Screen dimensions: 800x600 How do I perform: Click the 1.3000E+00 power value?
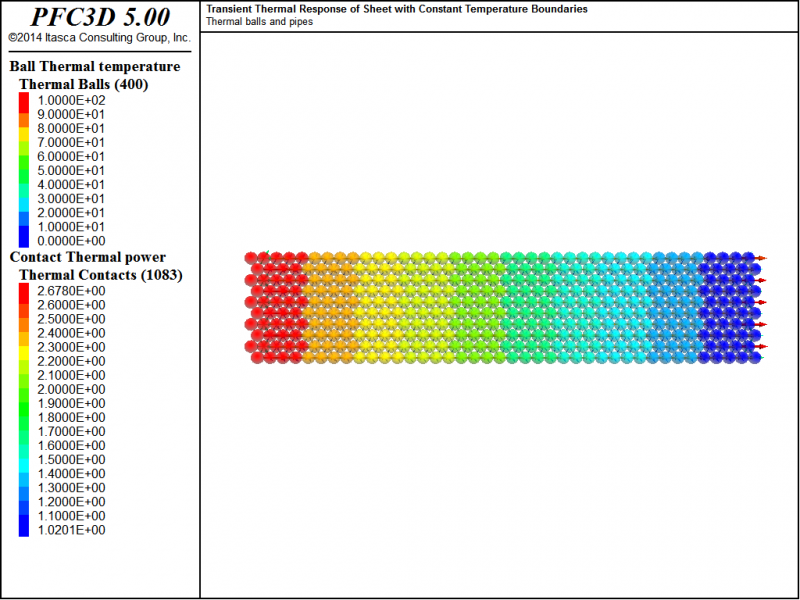tap(71, 487)
